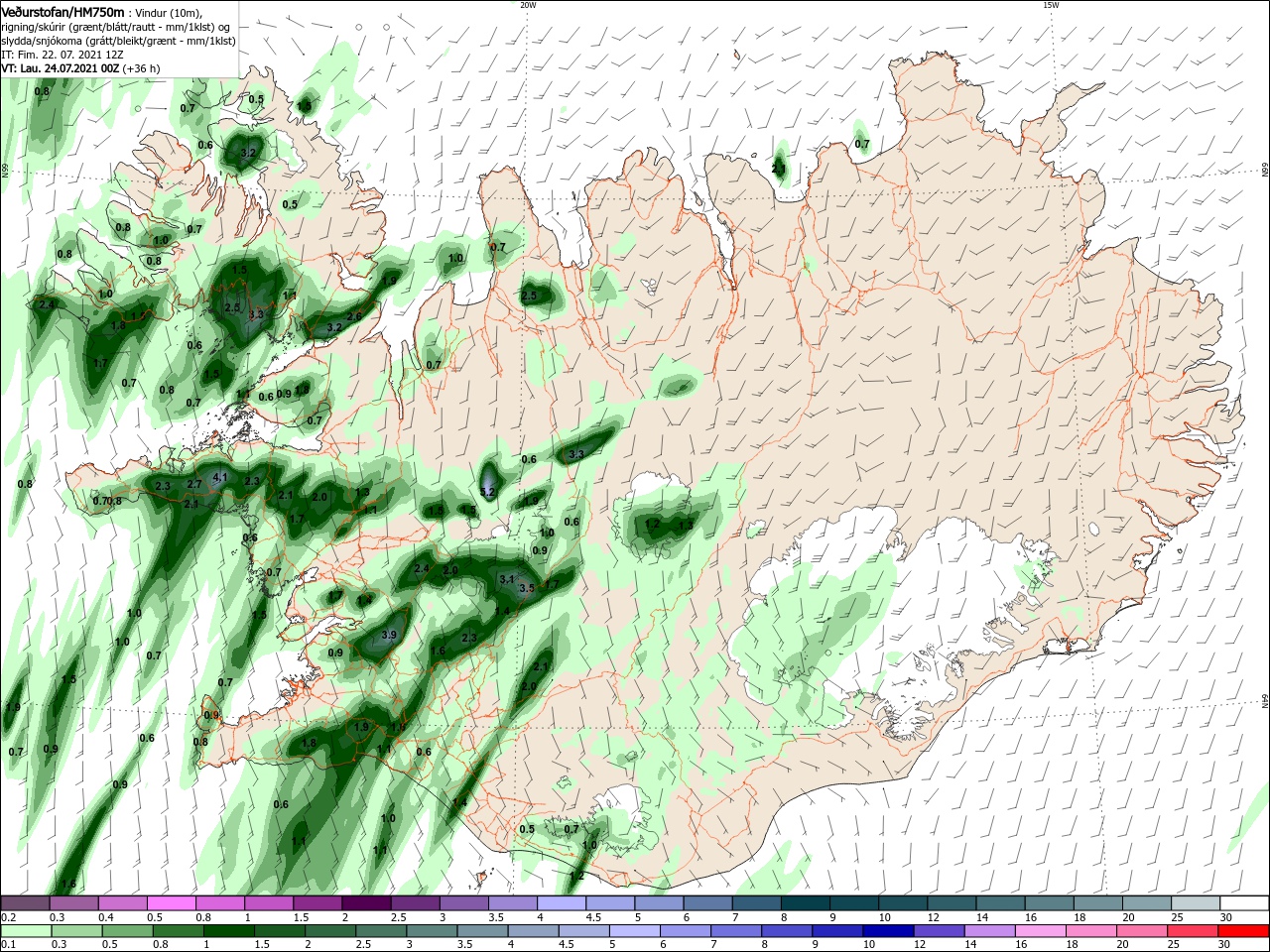
Task: Click the light lavender 5 swatch in the rain legend
Action: point(634,932)
